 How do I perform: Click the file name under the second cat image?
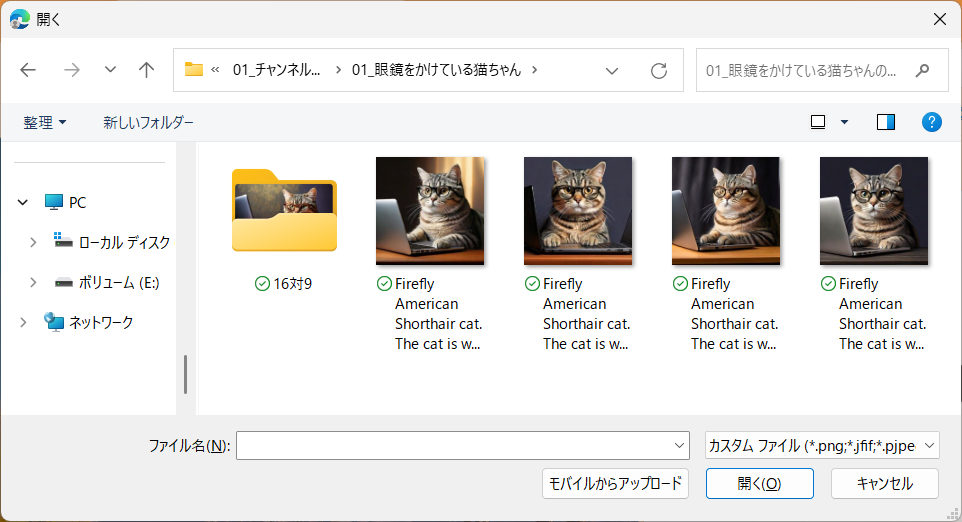[x=587, y=314]
